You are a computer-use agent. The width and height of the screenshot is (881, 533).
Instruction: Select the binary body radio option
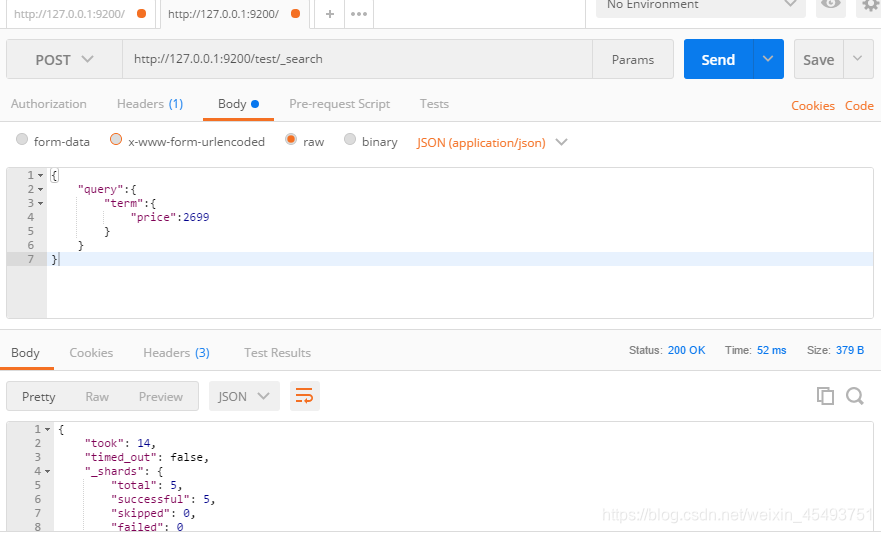pyautogui.click(x=350, y=139)
